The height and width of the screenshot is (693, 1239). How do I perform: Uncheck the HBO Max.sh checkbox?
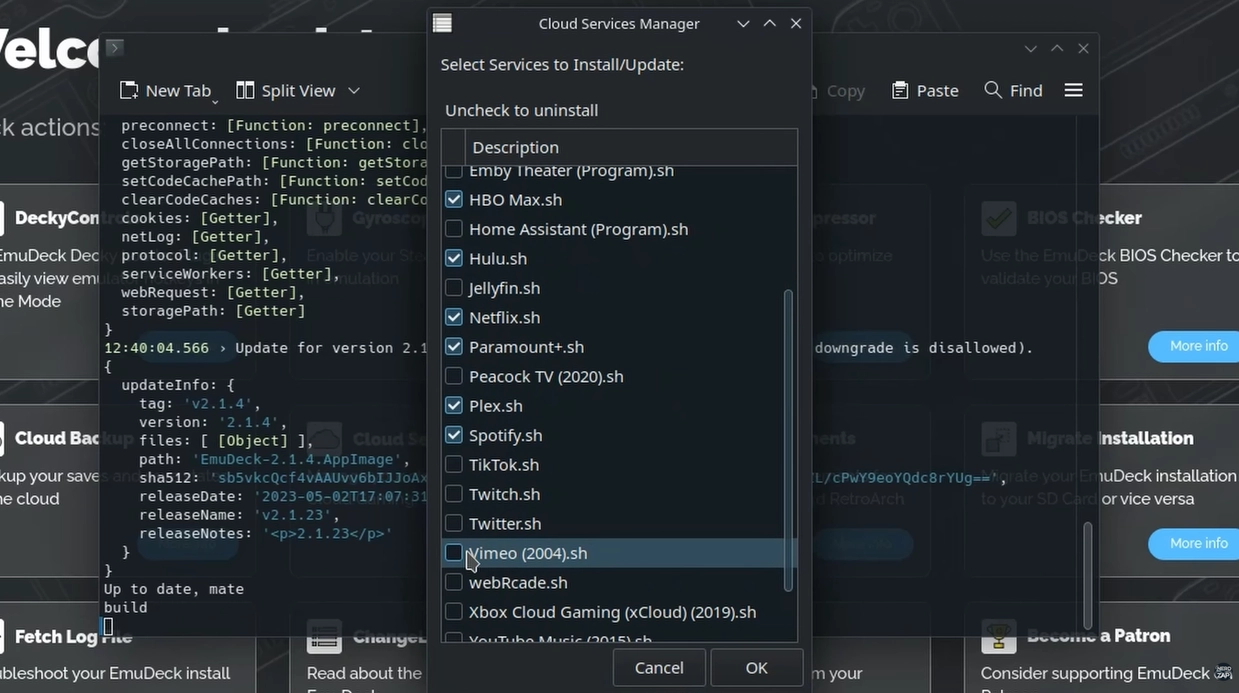pyautogui.click(x=454, y=200)
